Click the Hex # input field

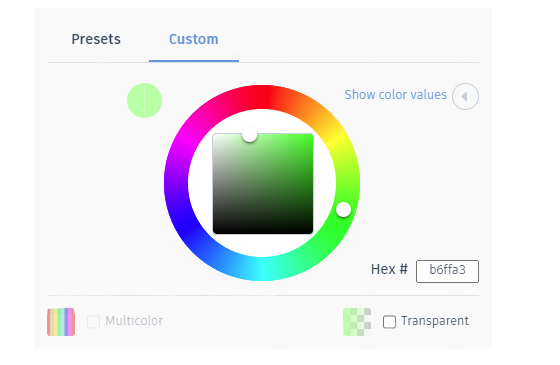coord(447,271)
